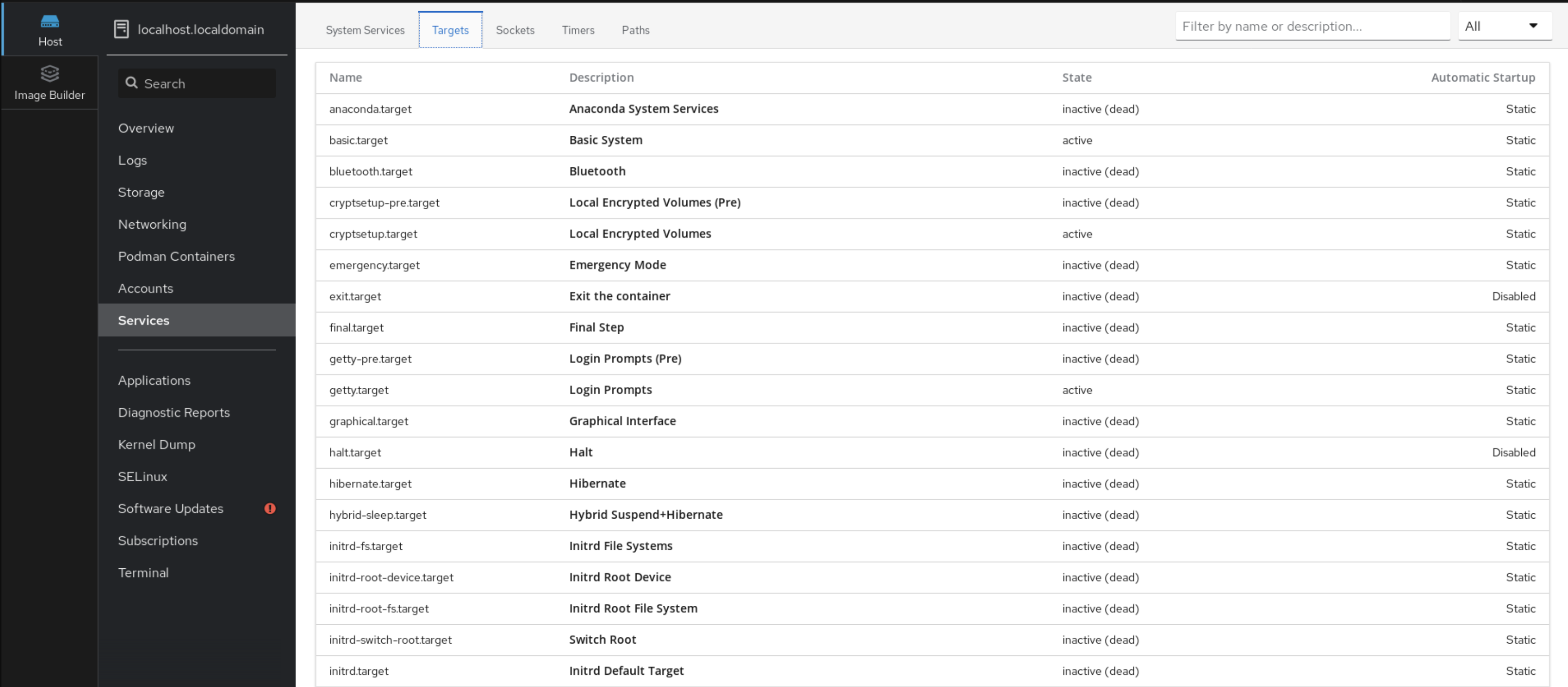This screenshot has width=1568, height=687.
Task: Open the SELinux sidebar item
Action: coord(142,476)
